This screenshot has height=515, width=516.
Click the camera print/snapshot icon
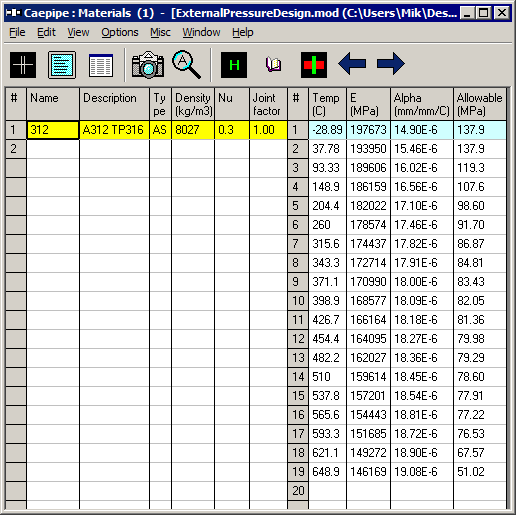pyautogui.click(x=148, y=65)
